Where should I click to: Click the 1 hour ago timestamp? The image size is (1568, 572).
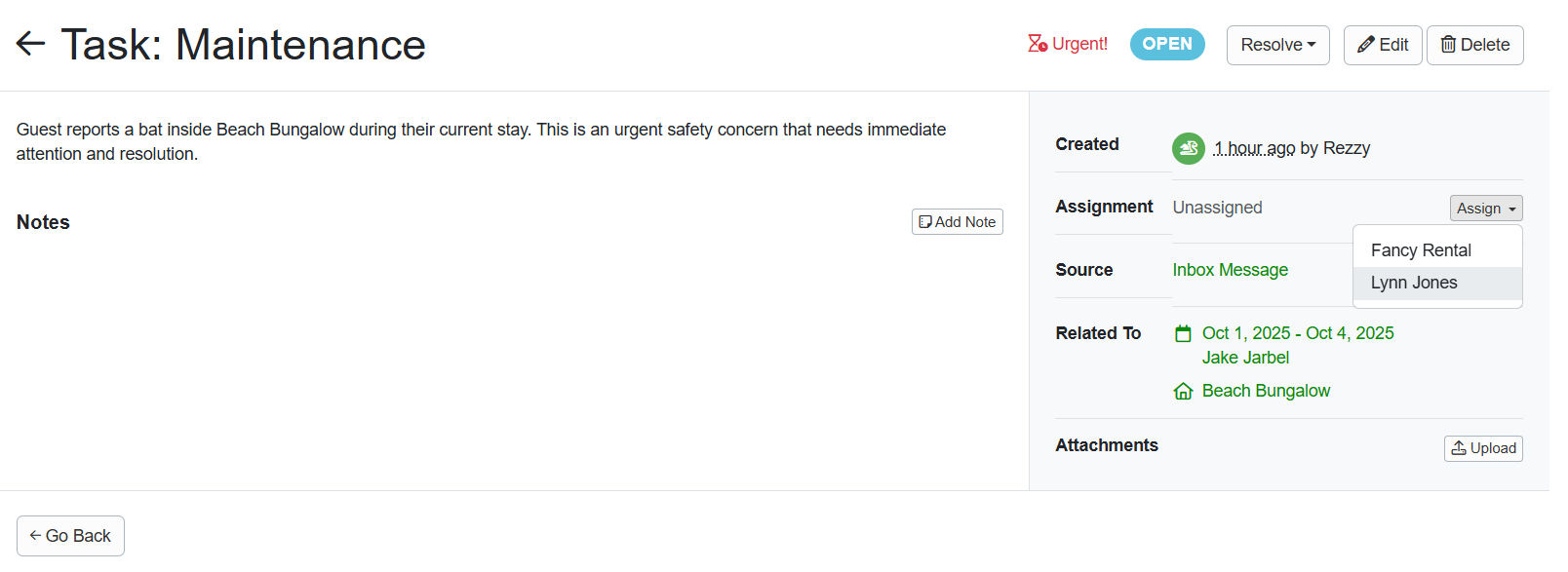(x=1255, y=148)
